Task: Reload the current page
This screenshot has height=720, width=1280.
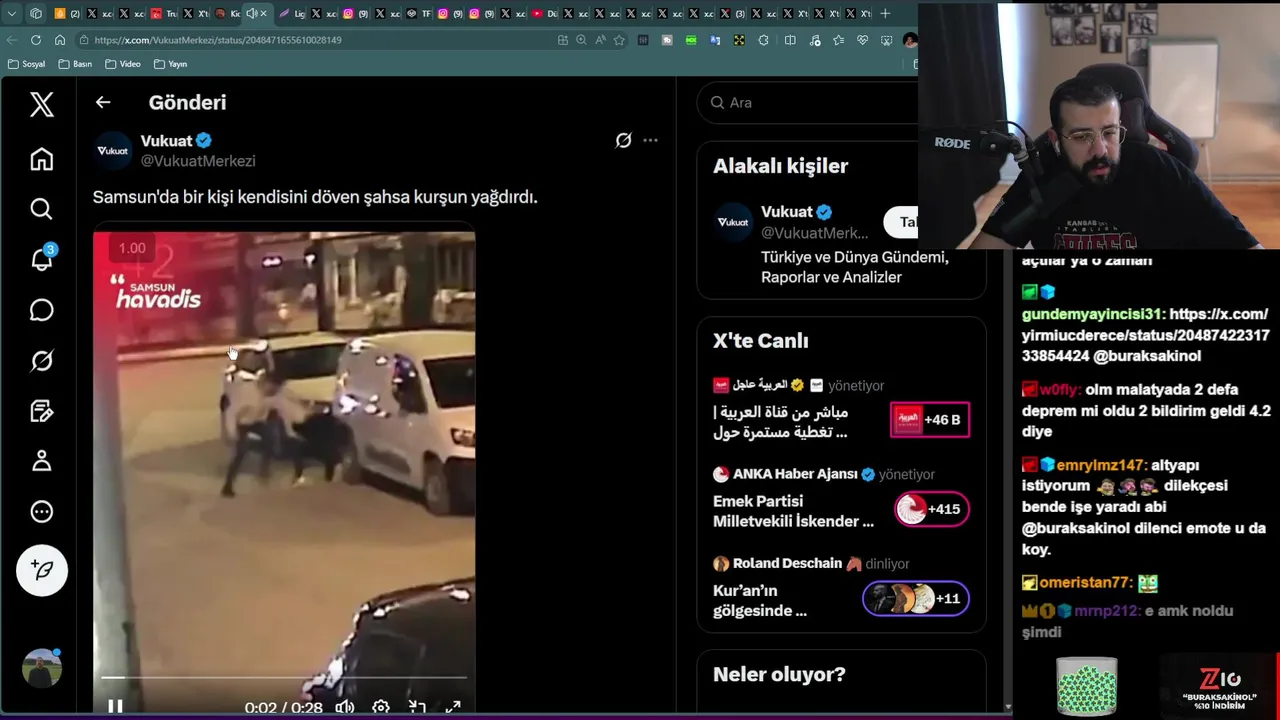Action: pos(36,40)
